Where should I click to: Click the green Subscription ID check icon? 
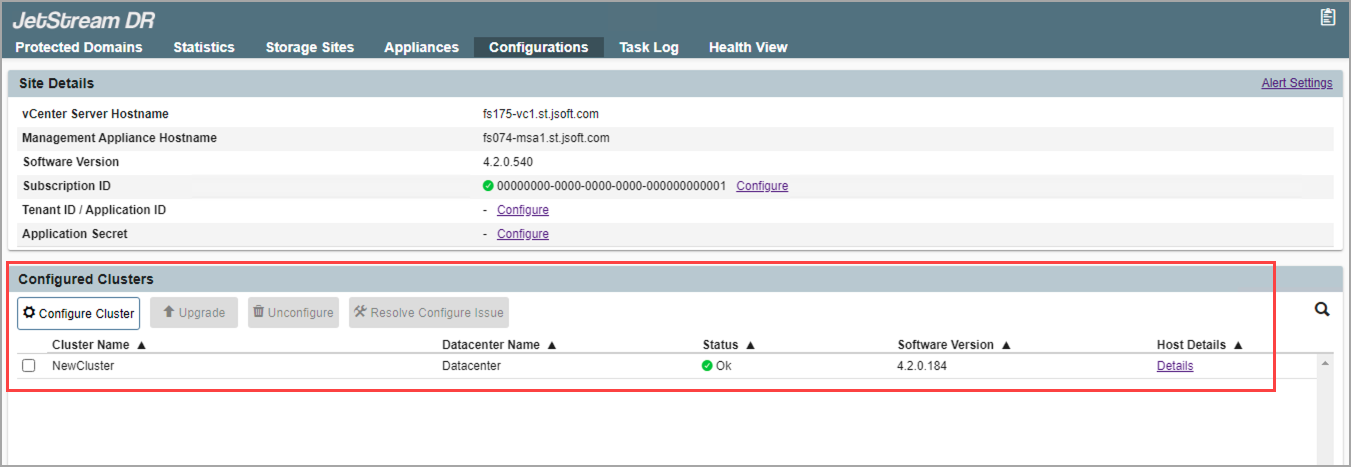488,186
